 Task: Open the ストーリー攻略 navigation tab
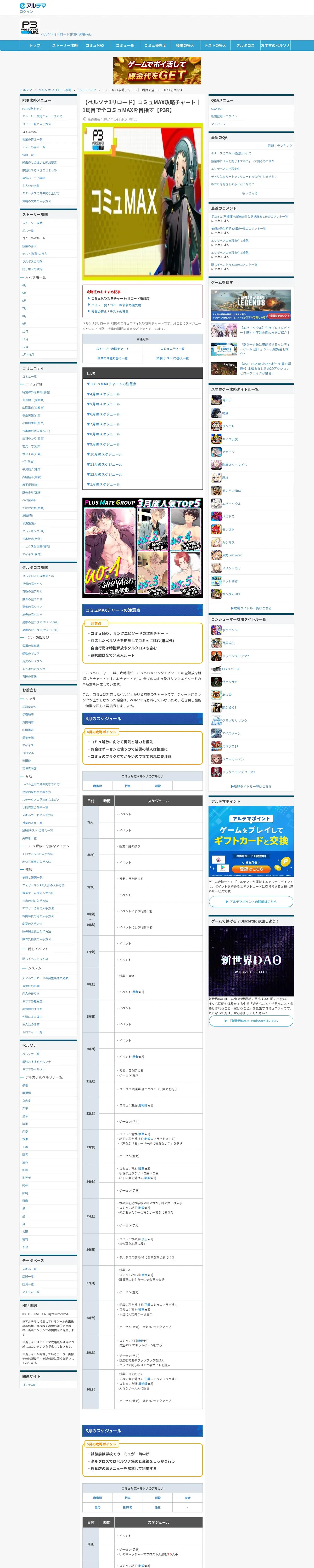pos(65,46)
